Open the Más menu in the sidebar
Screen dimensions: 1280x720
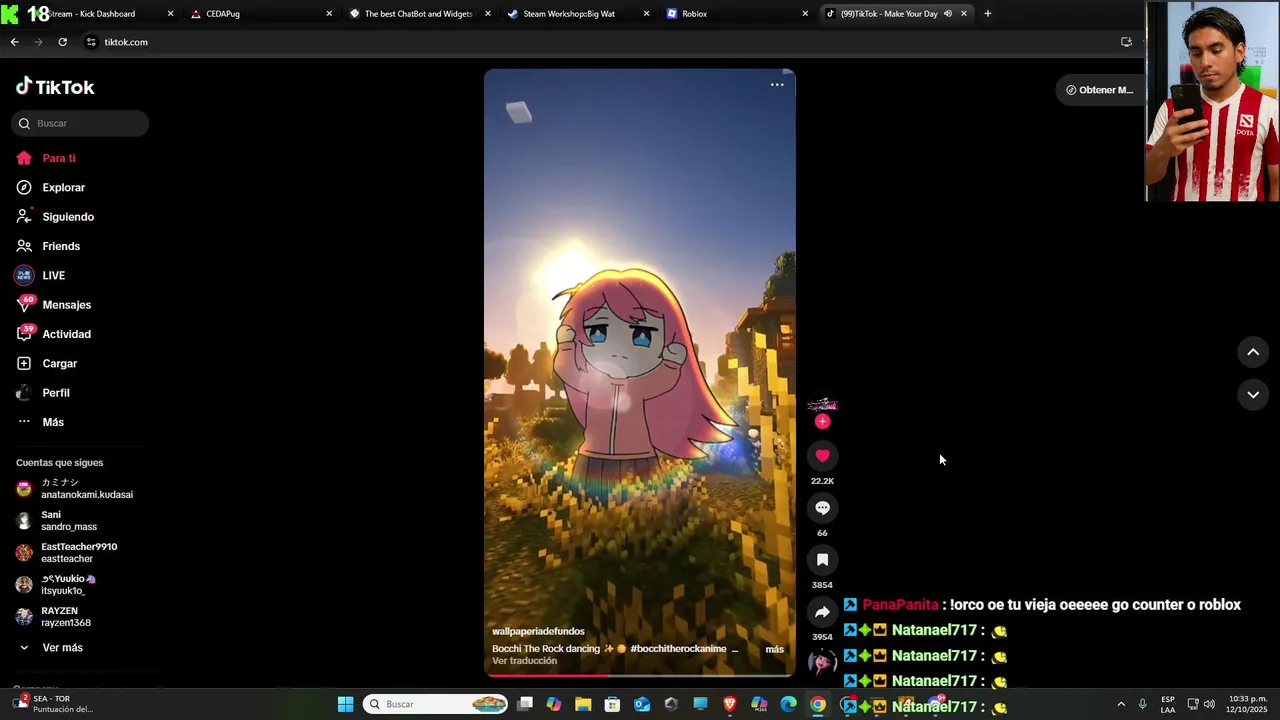(x=40, y=422)
